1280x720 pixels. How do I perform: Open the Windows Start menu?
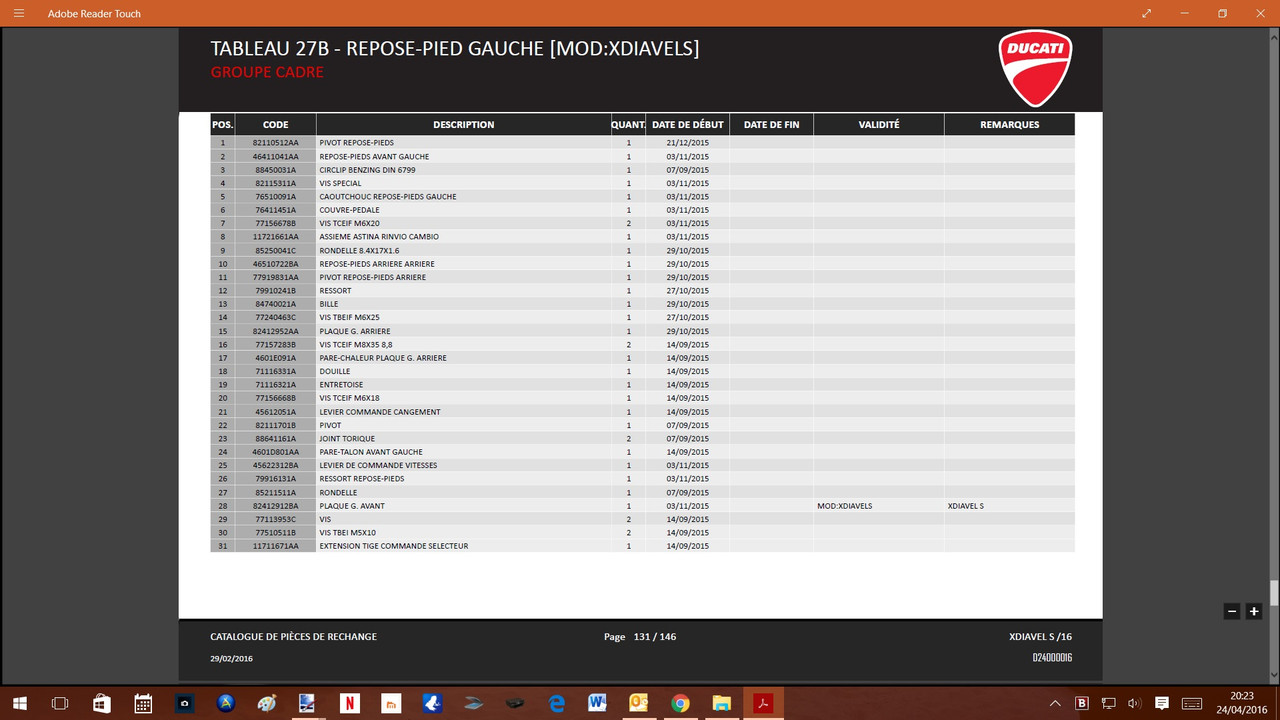[19, 703]
